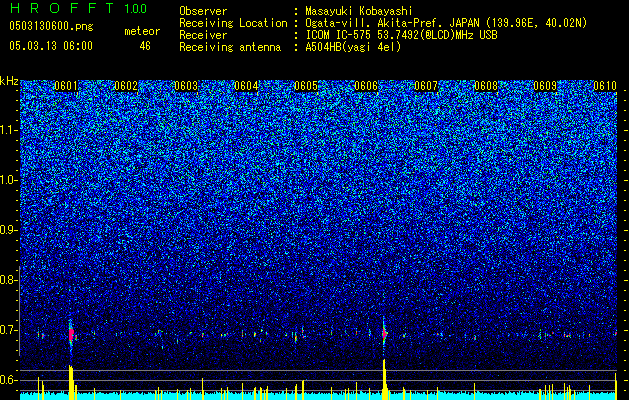Click the tall yellow intensity spike near 0601
629x400 pixels.
71,382
